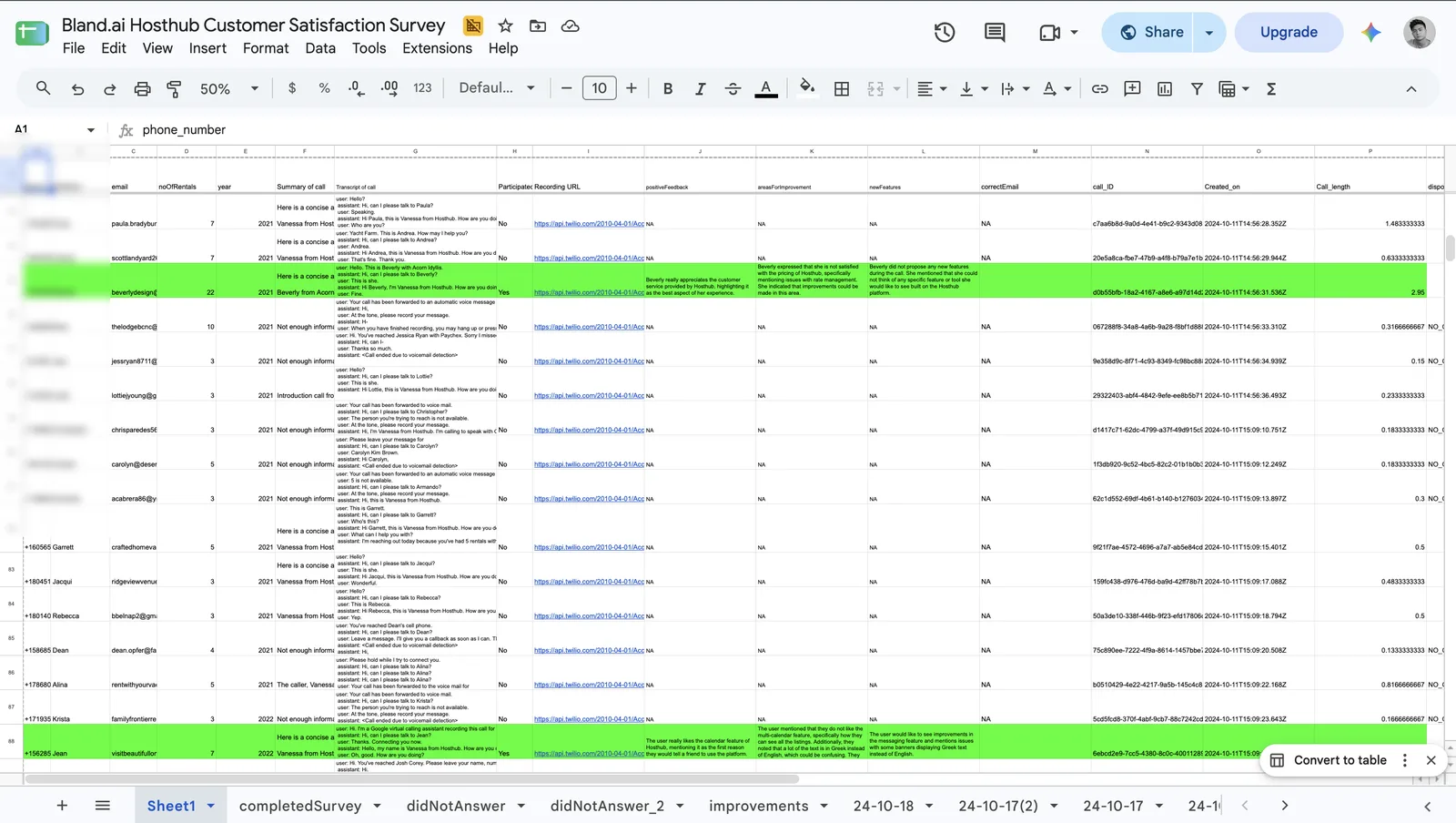
Task: Click the Share button
Action: click(x=1150, y=32)
